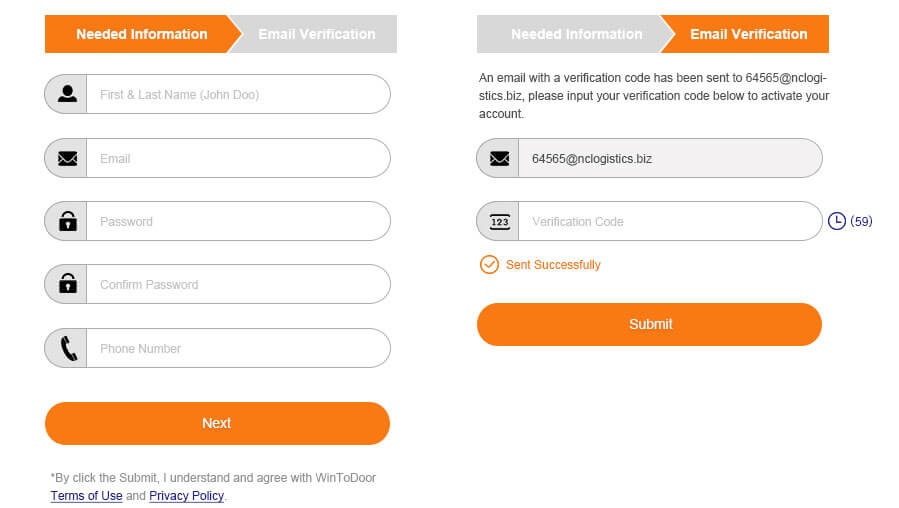This screenshot has width=899, height=508.
Task: Select the right Needed Information tab
Action: pos(576,34)
